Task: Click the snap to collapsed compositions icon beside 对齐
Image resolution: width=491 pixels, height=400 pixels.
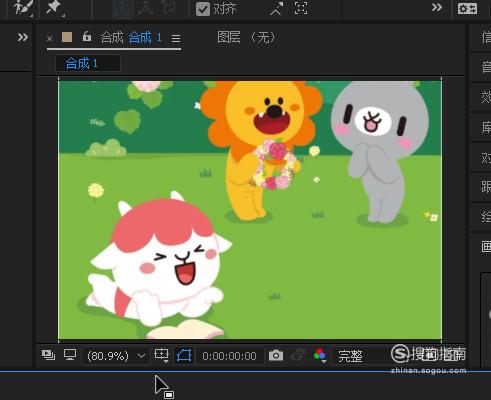Action: 276,9
